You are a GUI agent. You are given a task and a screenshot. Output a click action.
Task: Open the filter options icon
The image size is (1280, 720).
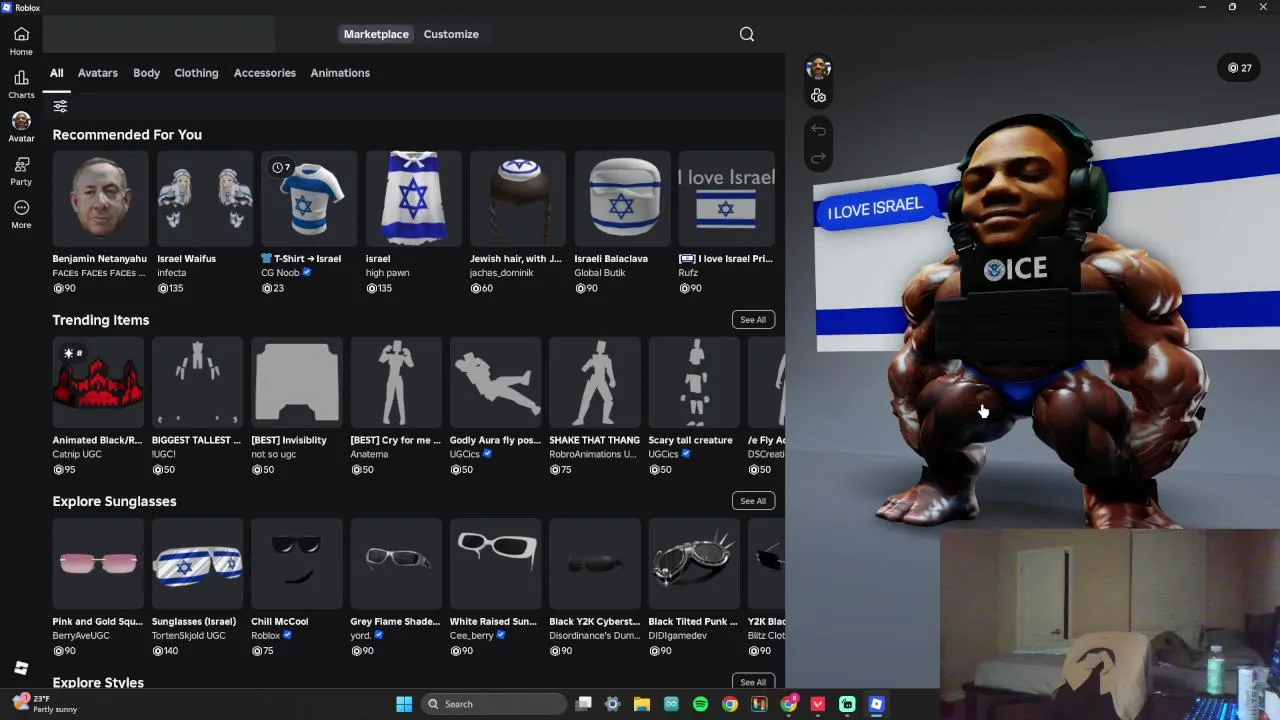tap(61, 106)
